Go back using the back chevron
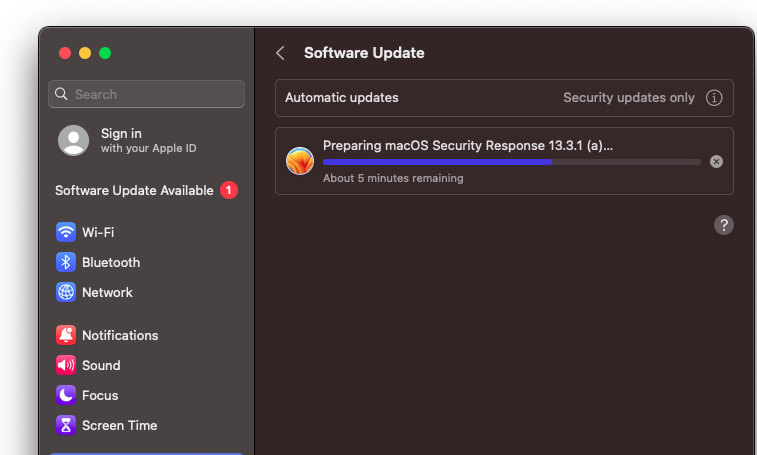The image size is (757, 455). coord(281,53)
